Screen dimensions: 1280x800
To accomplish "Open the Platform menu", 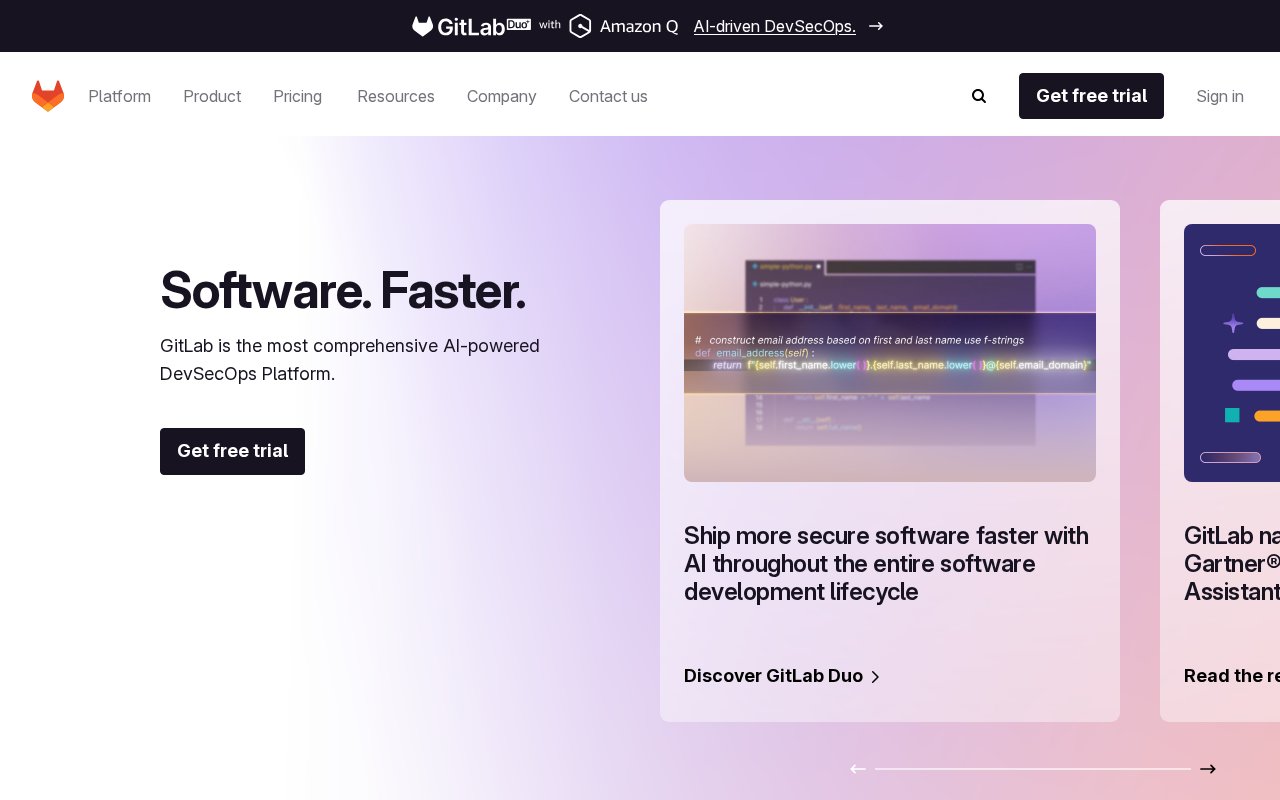I will coord(119,96).
